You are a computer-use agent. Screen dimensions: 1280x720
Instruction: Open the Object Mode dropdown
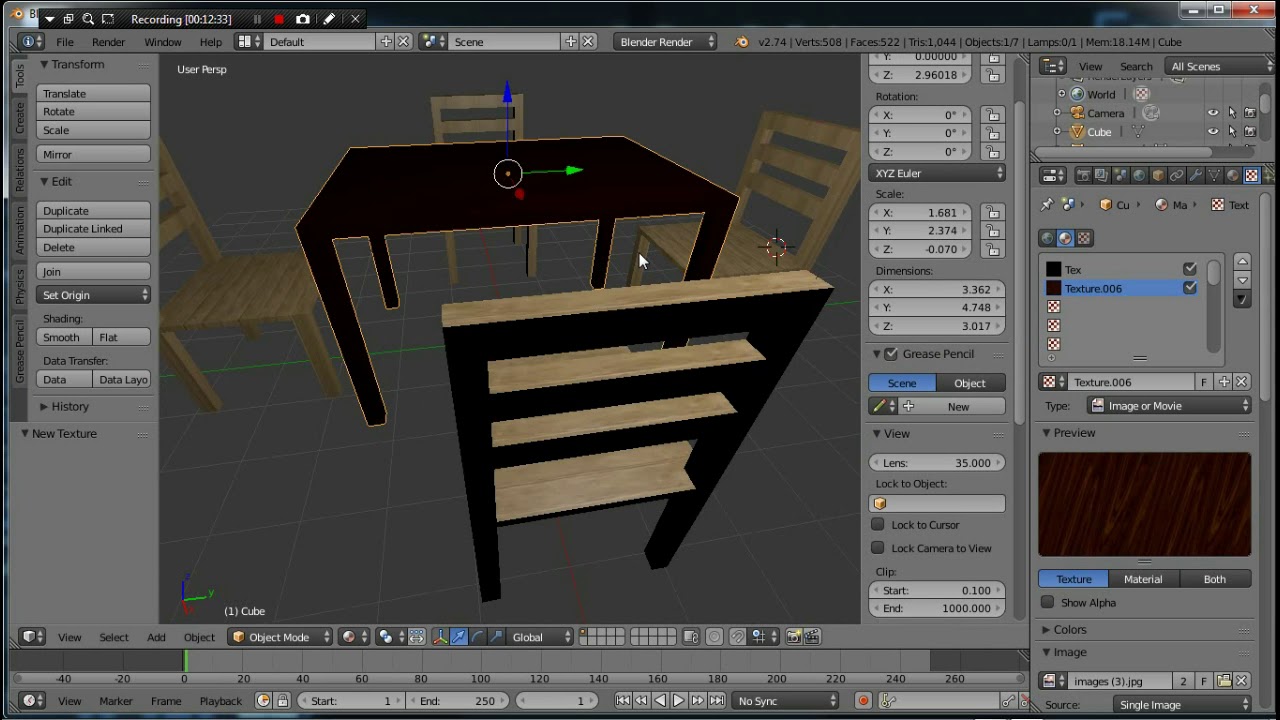pos(281,637)
